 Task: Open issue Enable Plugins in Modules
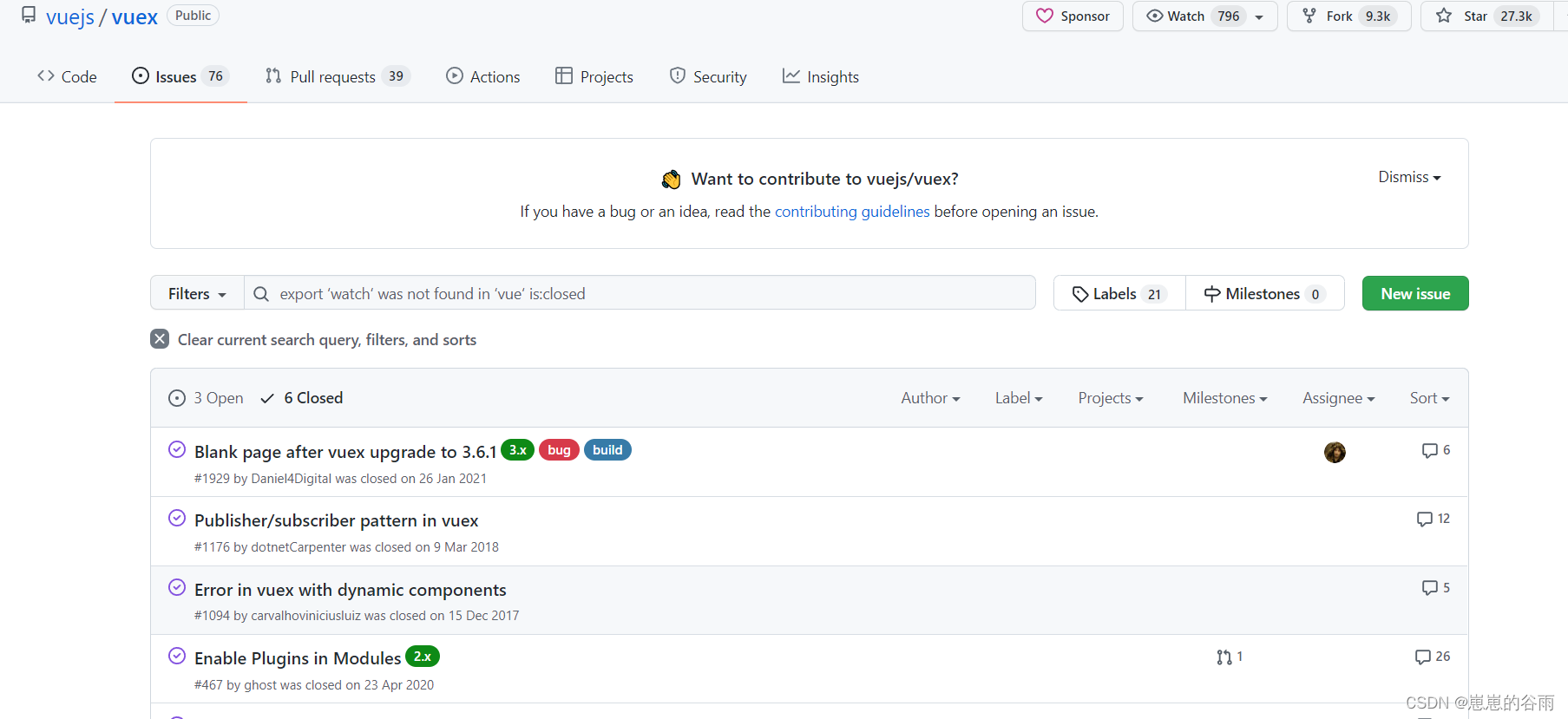click(x=298, y=658)
